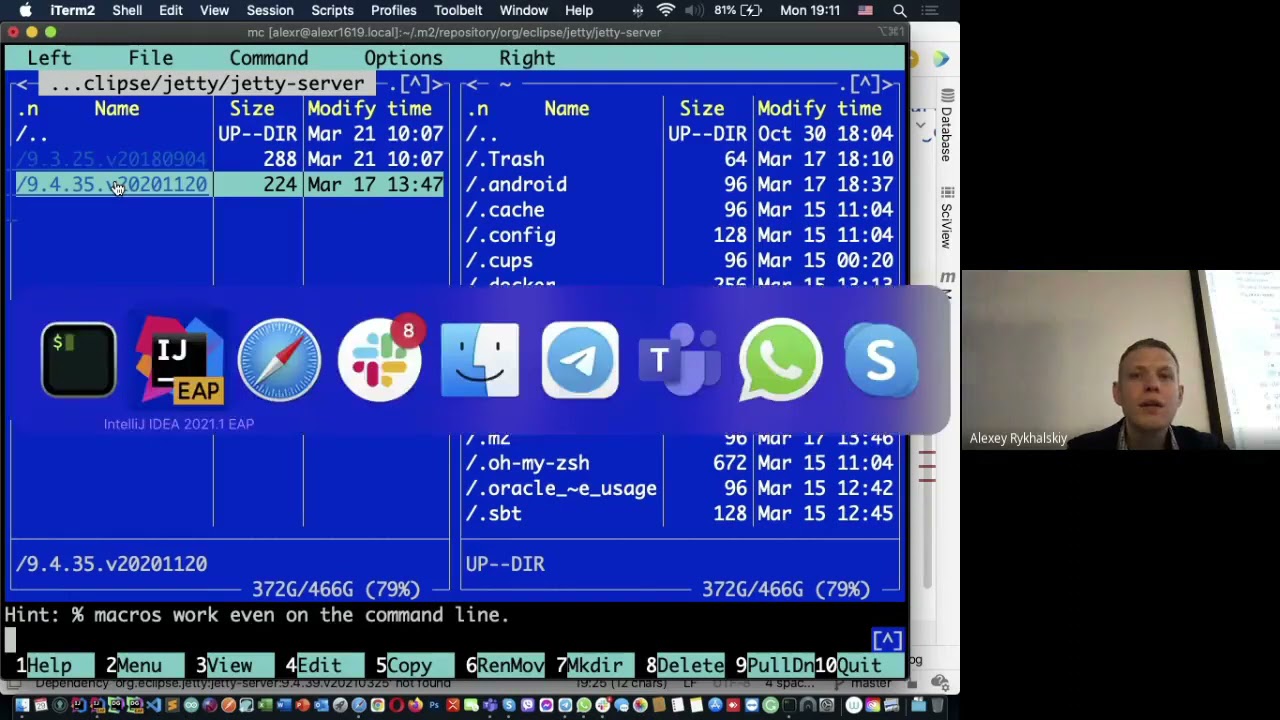Click the 3View function key button
The height and width of the screenshot is (720, 1280).
[x=229, y=665]
